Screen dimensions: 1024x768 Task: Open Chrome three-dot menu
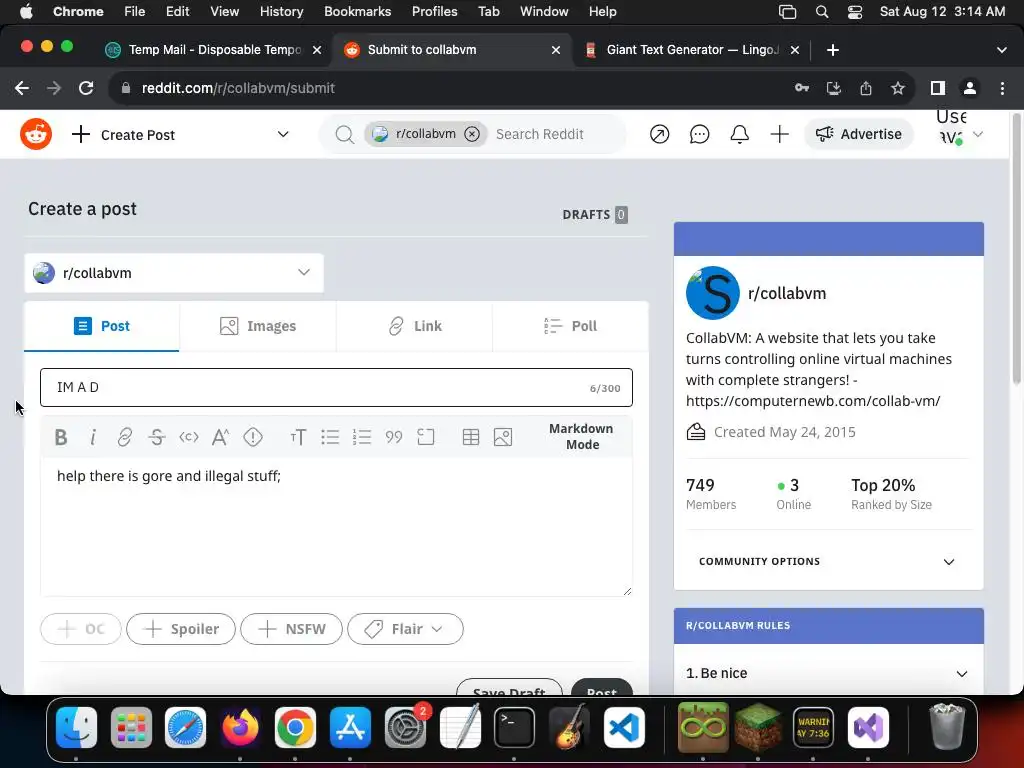tap(1002, 88)
